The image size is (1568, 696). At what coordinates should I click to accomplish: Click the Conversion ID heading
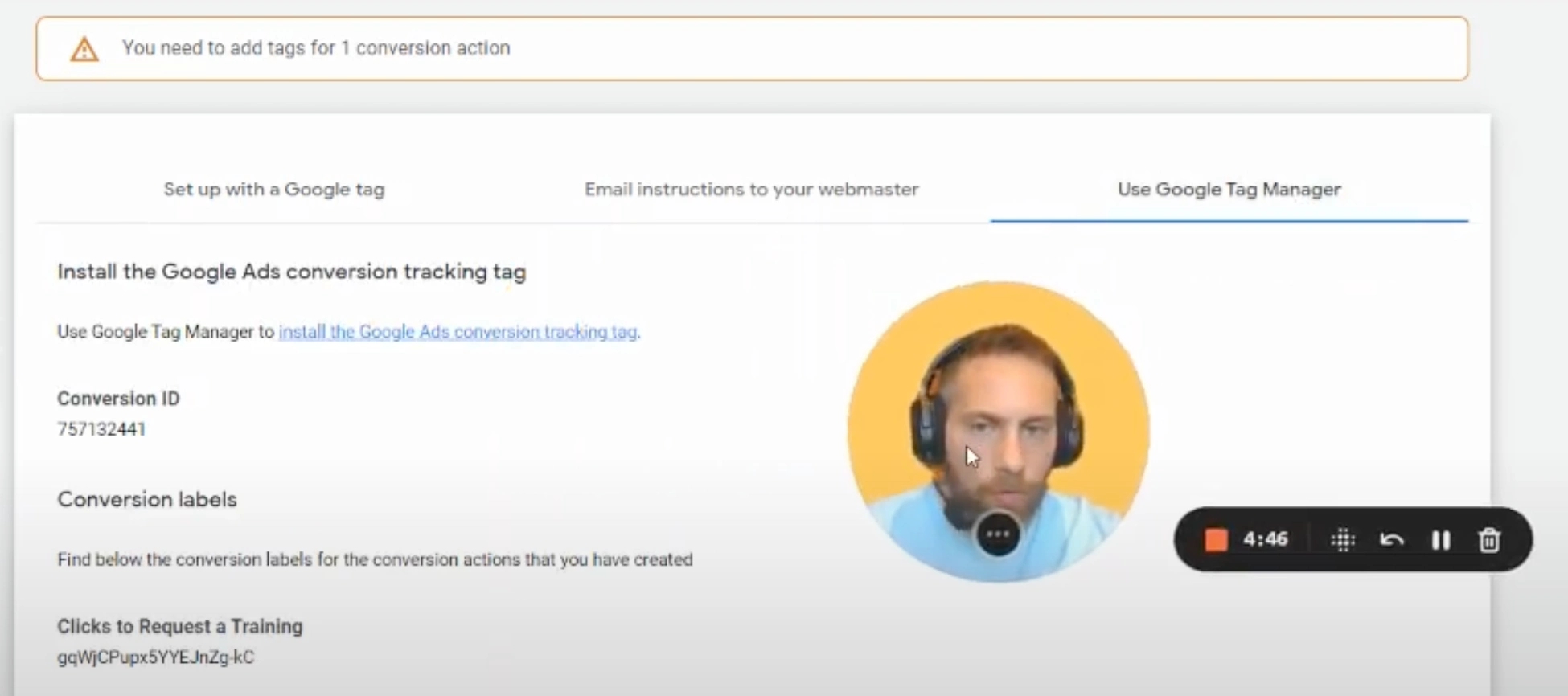[118, 399]
